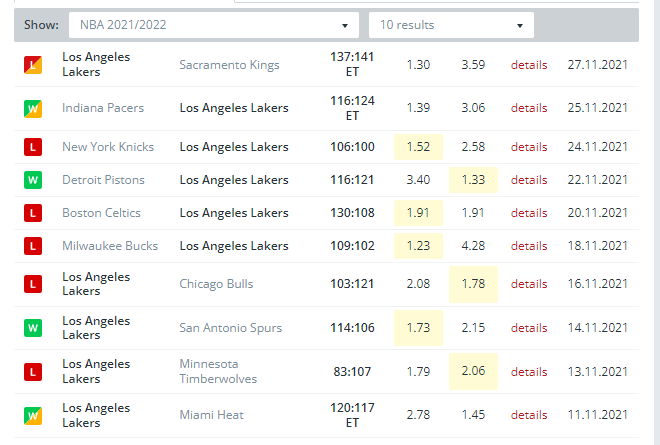This screenshot has height=445, width=660.
Task: Click the loss icon next to Boston Celtics
Action: (33, 213)
